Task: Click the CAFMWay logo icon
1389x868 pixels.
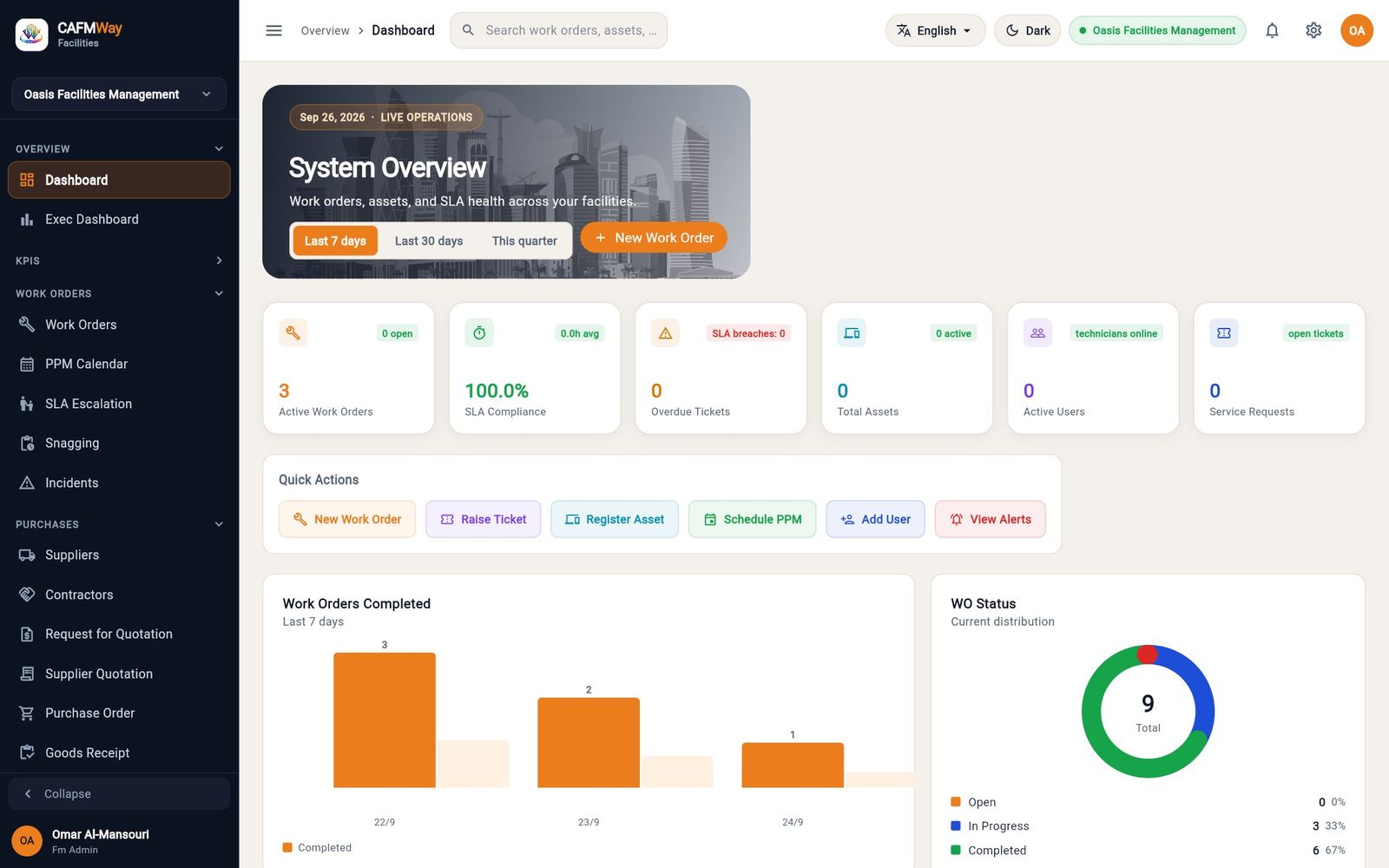Action: click(32, 35)
